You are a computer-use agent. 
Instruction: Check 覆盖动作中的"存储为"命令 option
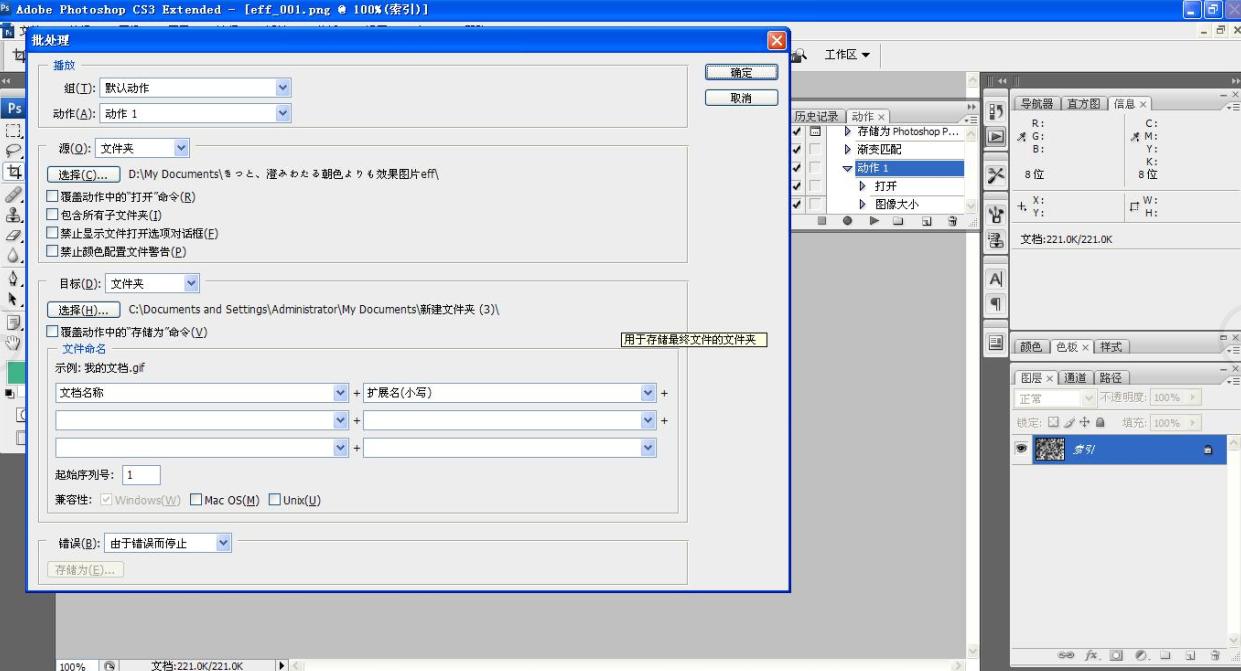pos(53,331)
